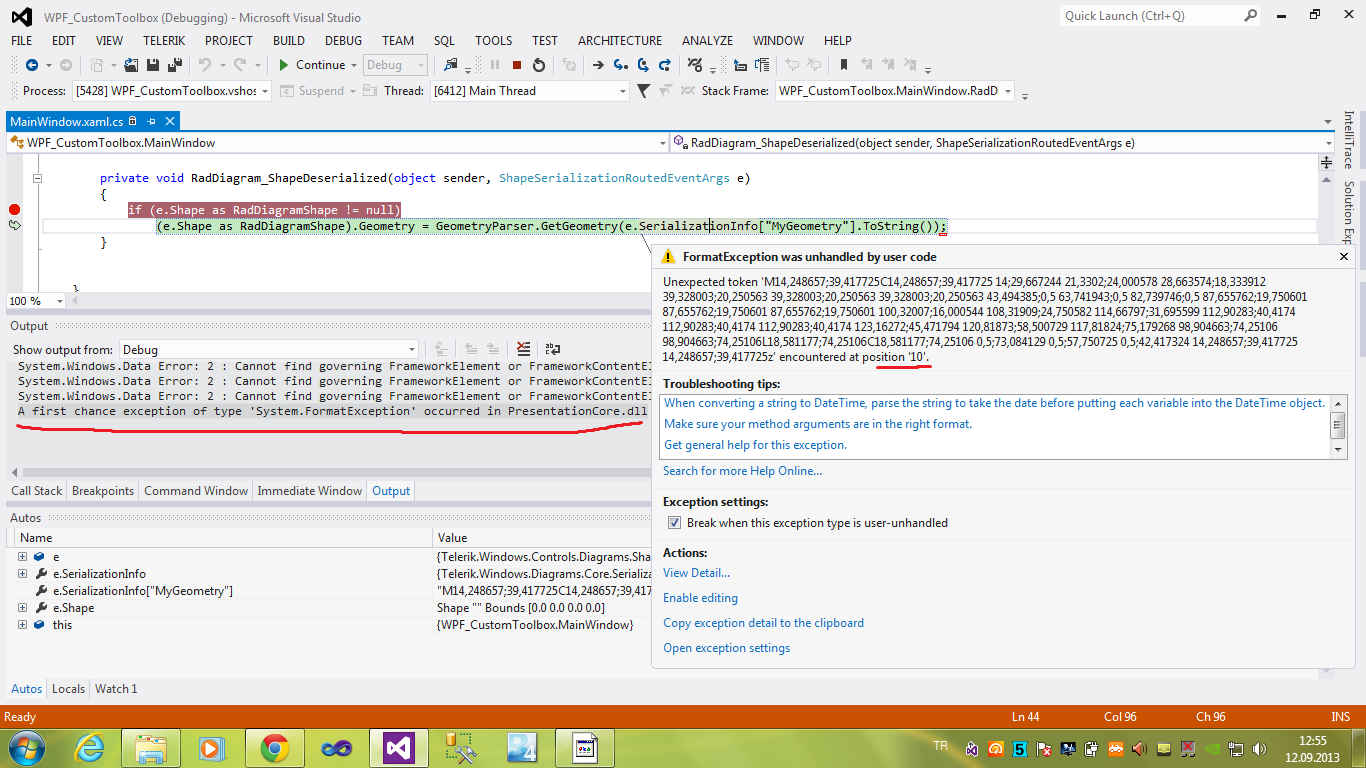The height and width of the screenshot is (768, 1366).
Task: Click 'Enable editing' link
Action: click(700, 598)
